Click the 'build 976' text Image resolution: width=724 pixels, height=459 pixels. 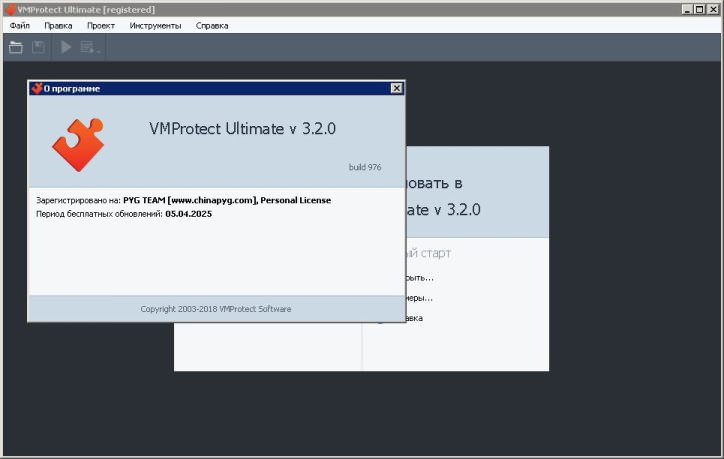pyautogui.click(x=365, y=167)
